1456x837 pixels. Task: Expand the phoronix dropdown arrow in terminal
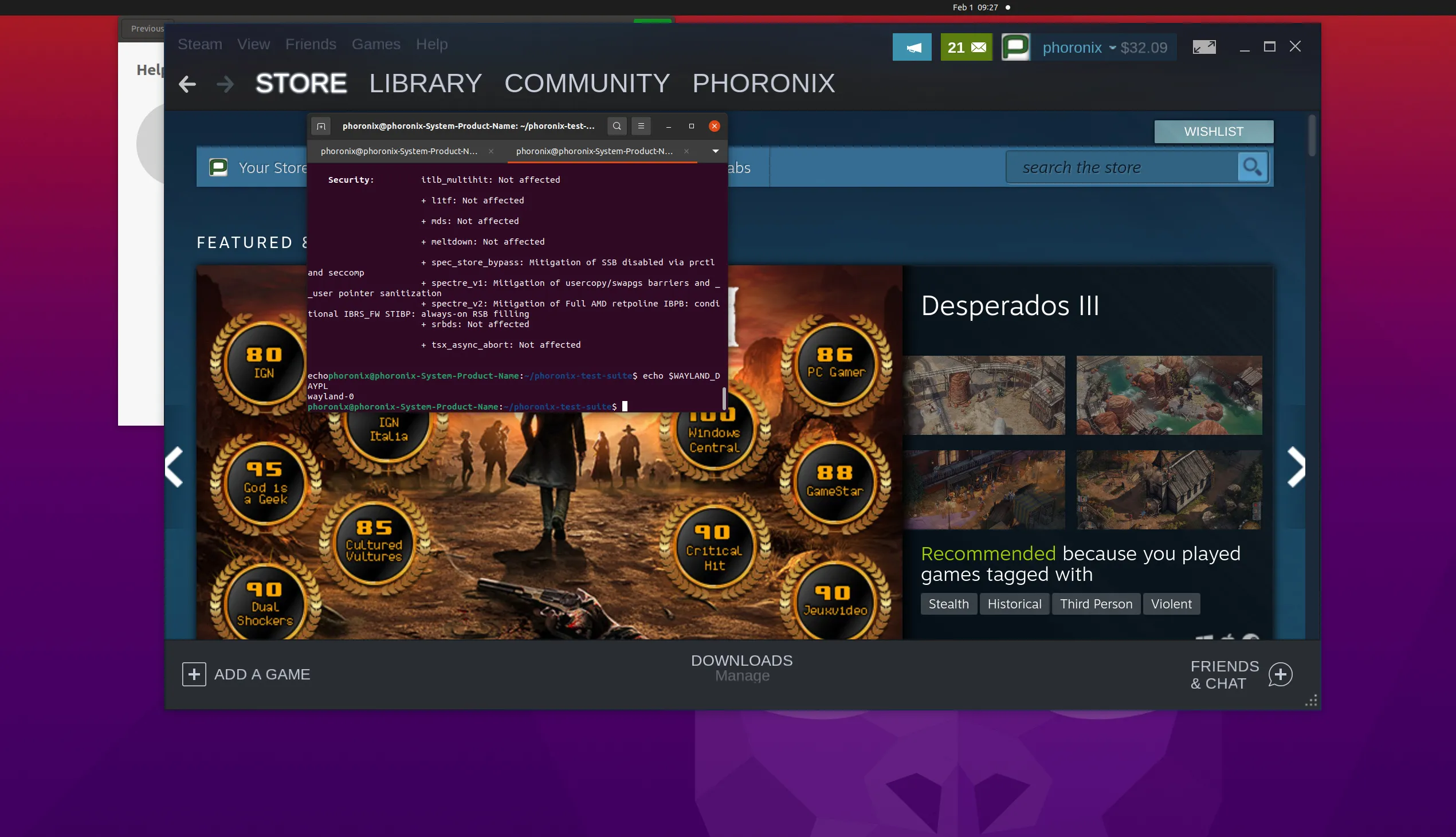(716, 151)
